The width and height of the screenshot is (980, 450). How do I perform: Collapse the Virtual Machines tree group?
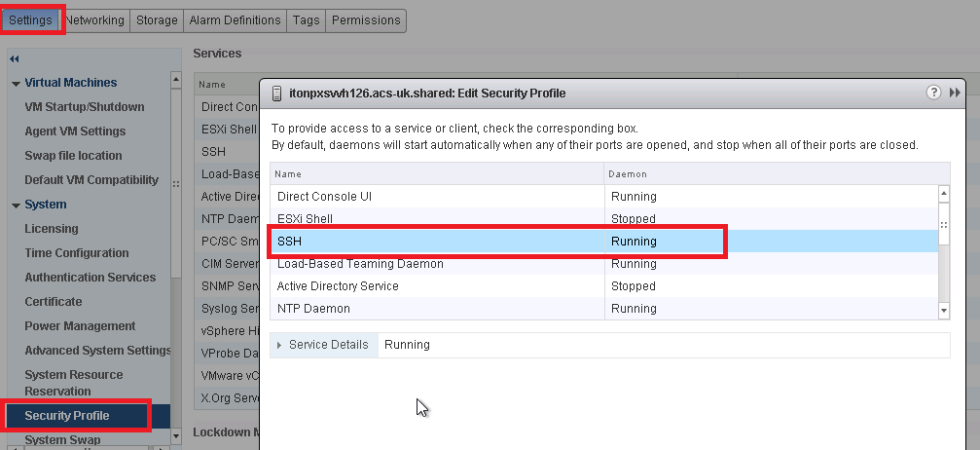[15, 83]
